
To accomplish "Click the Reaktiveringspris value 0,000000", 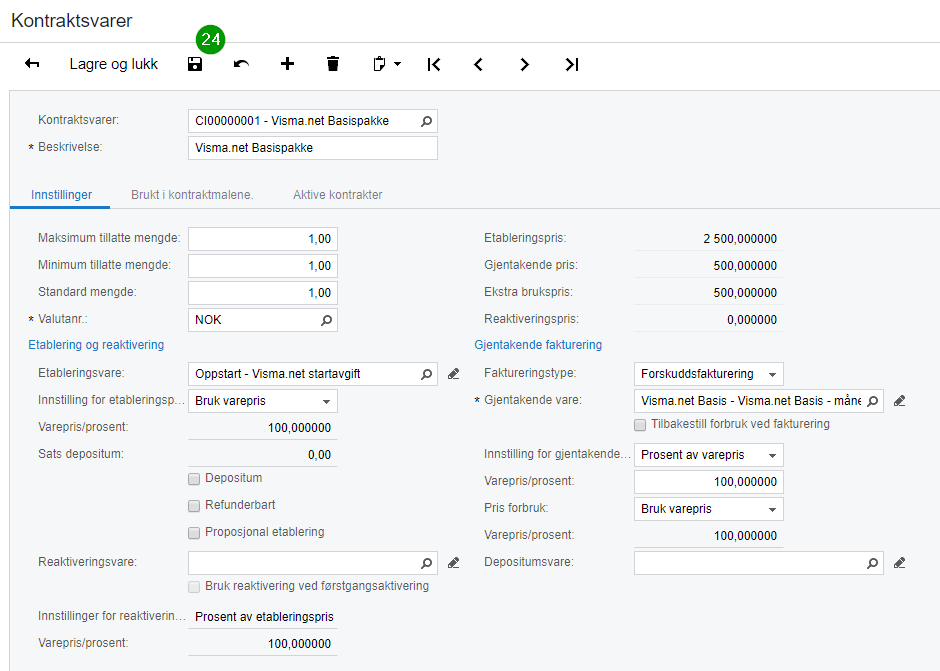I will tap(752, 320).
